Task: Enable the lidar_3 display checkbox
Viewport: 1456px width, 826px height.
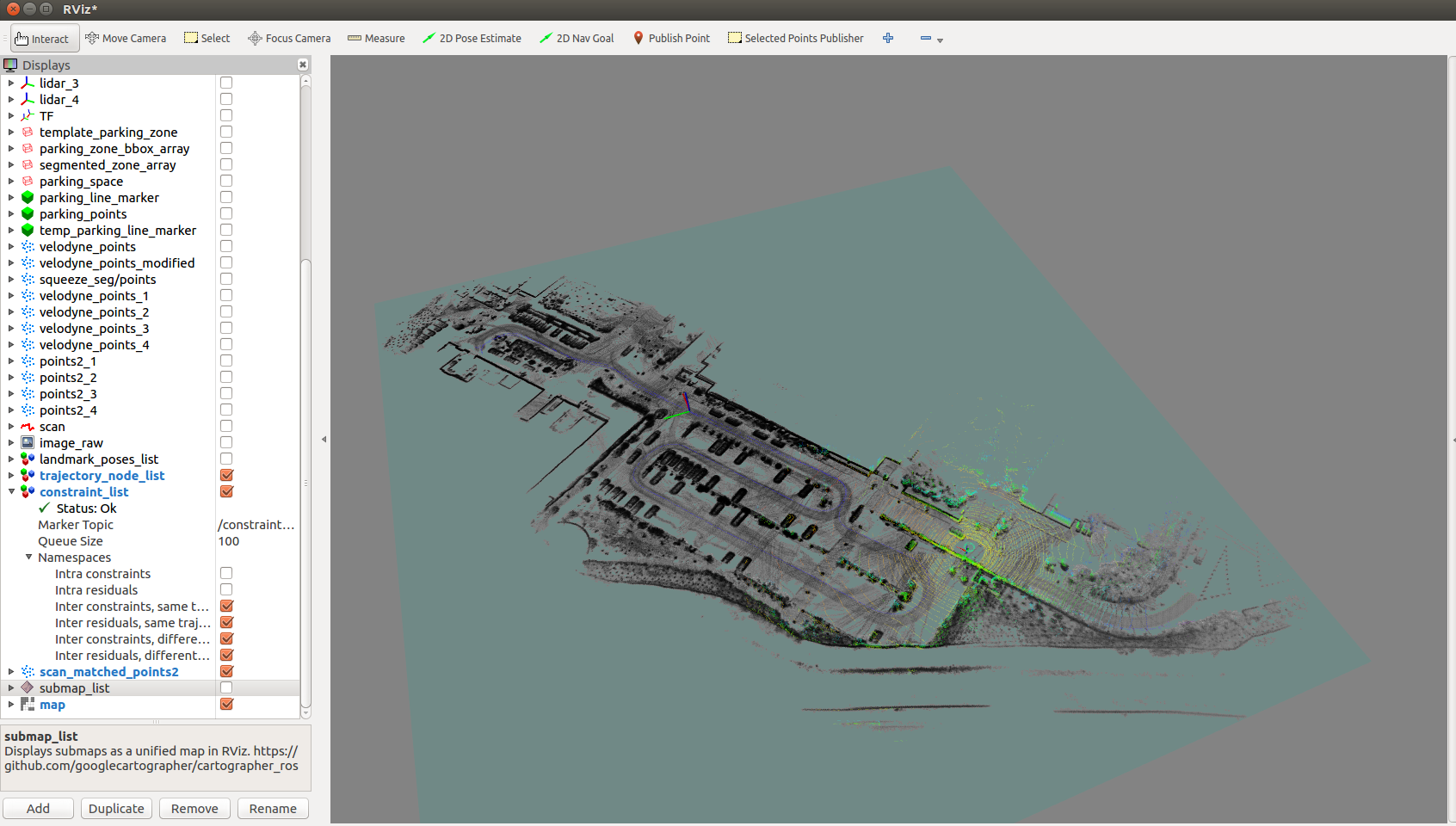Action: 225,82
